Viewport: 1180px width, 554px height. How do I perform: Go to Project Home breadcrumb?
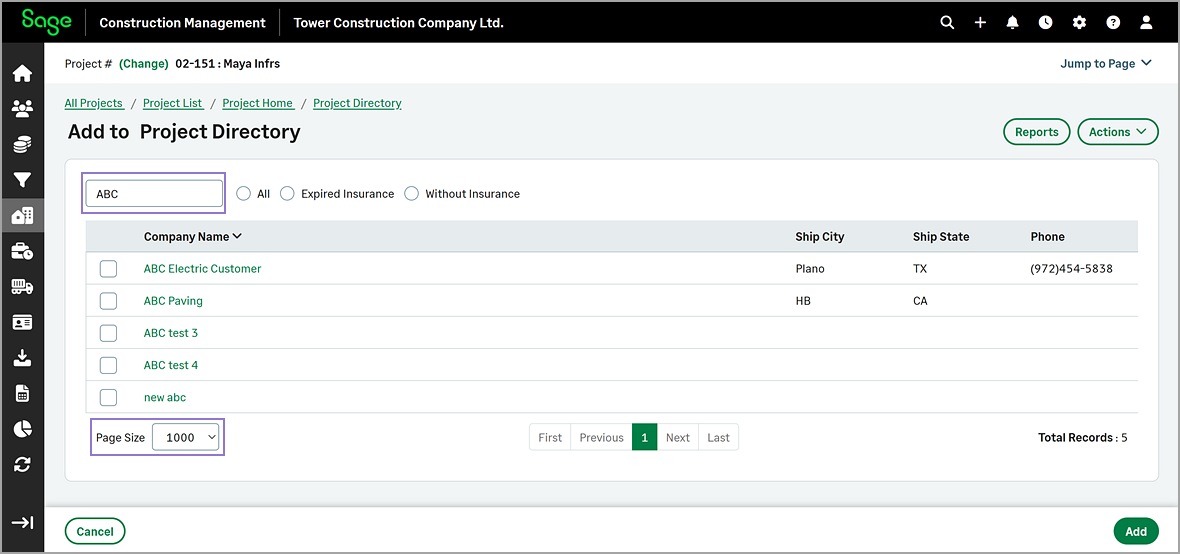click(x=258, y=103)
